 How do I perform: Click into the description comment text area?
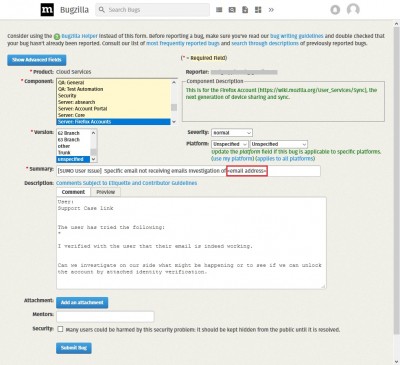click(x=191, y=243)
